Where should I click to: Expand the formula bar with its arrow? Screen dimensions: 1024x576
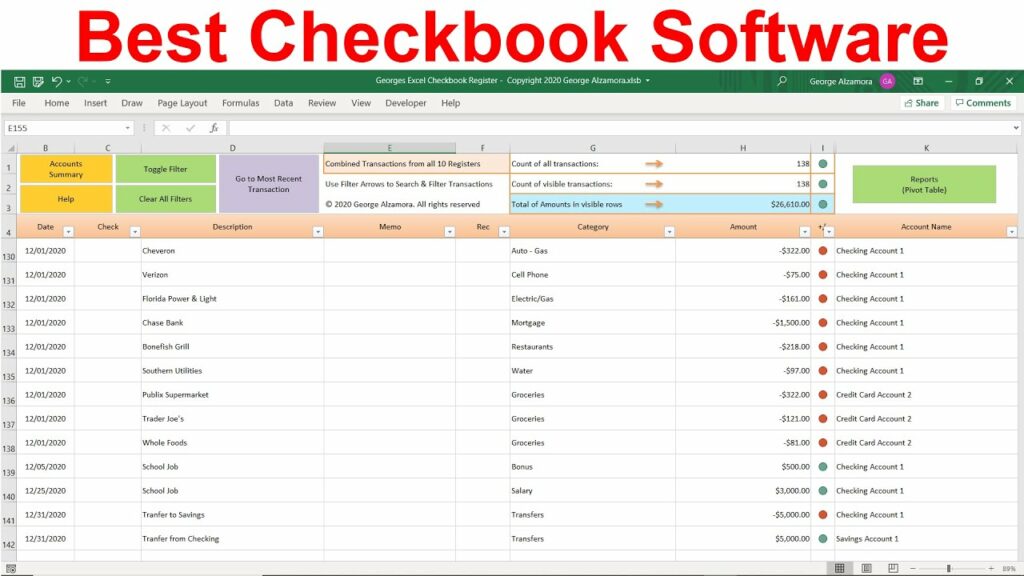tap(1016, 128)
